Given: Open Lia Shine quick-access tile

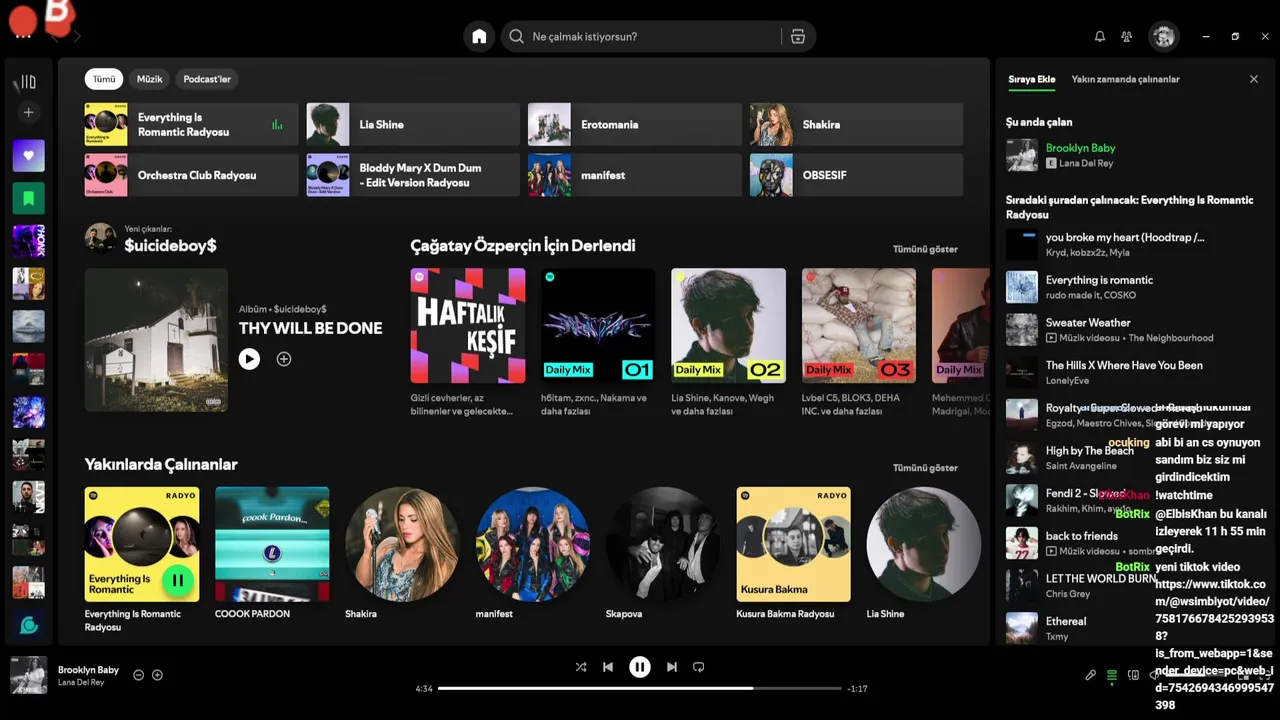Looking at the screenshot, I should point(413,125).
